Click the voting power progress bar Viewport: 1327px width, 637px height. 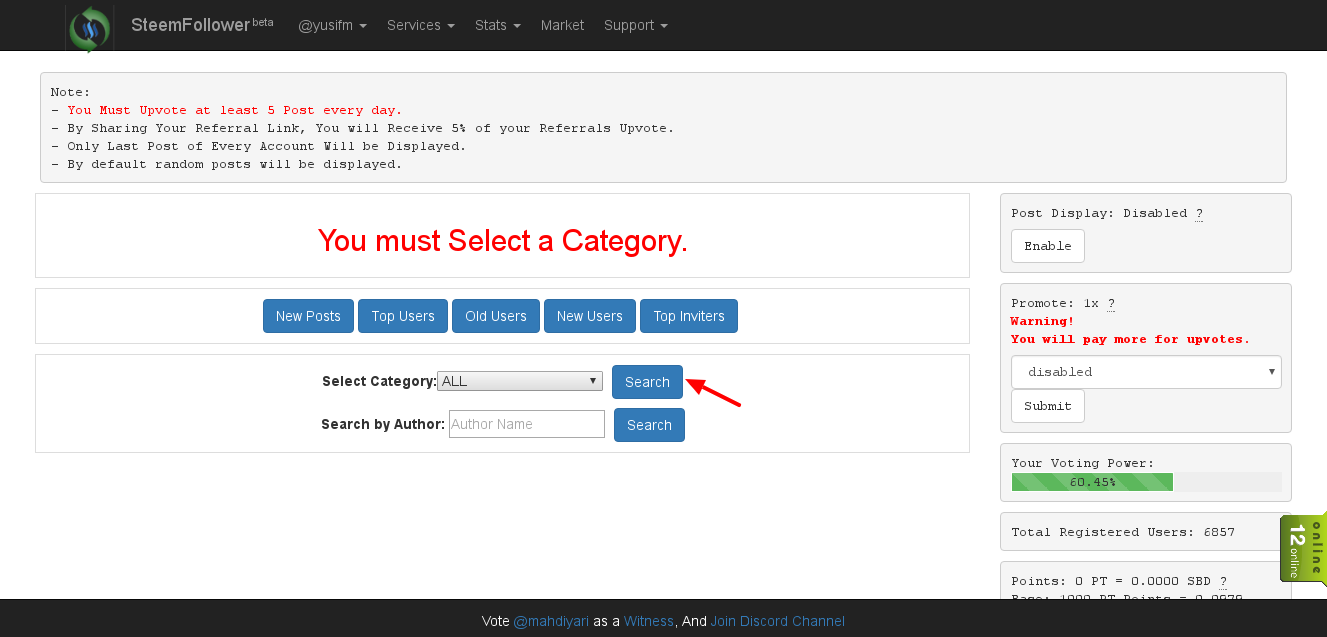click(x=1092, y=481)
